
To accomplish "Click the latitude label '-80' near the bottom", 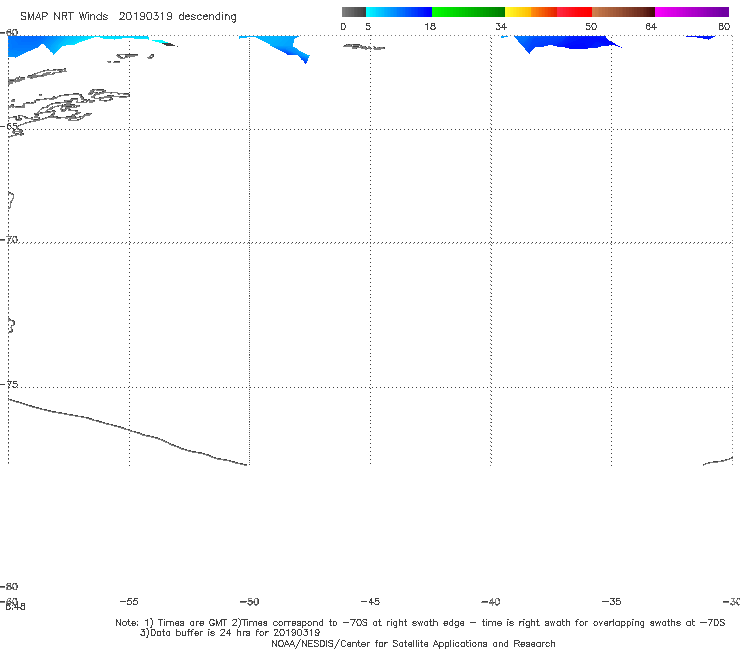I will [x=9, y=586].
